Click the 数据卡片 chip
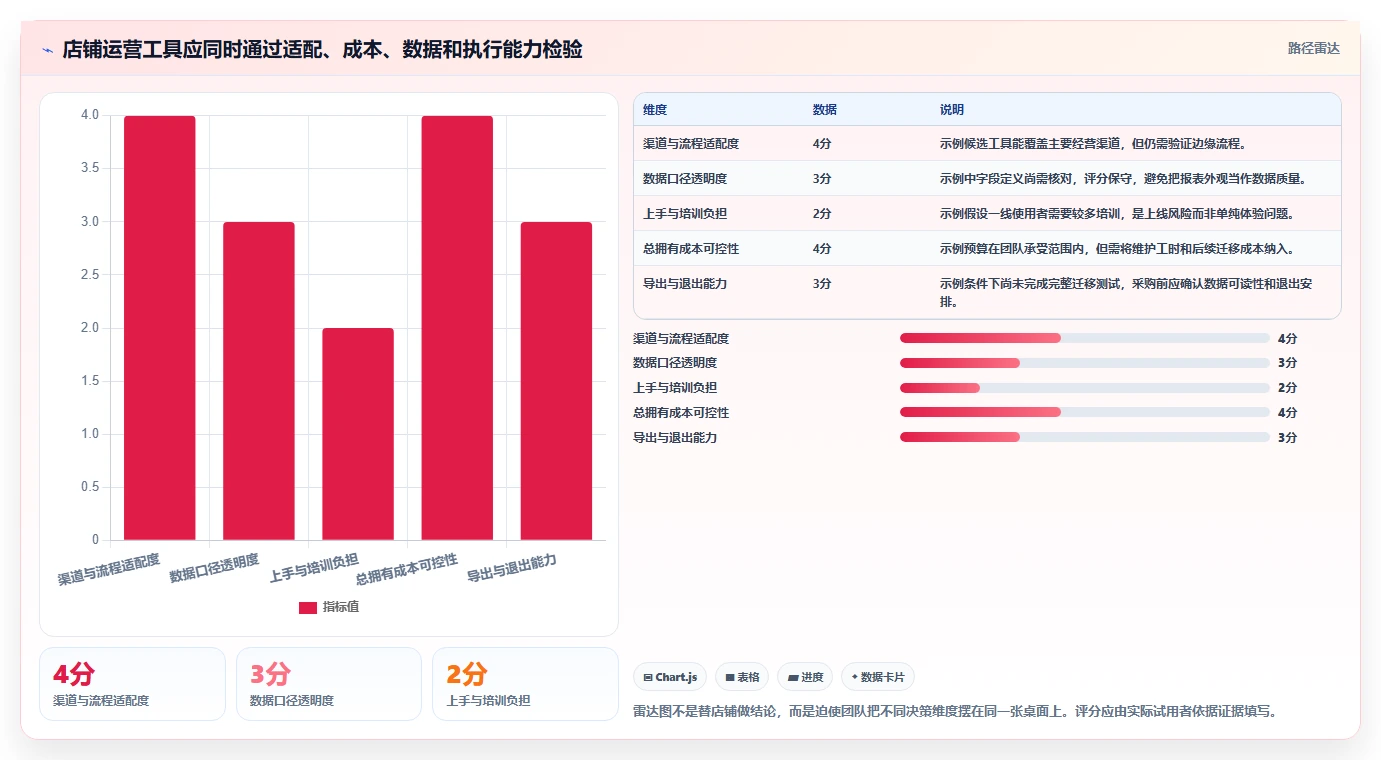This screenshot has width=1381, height=760. point(878,677)
